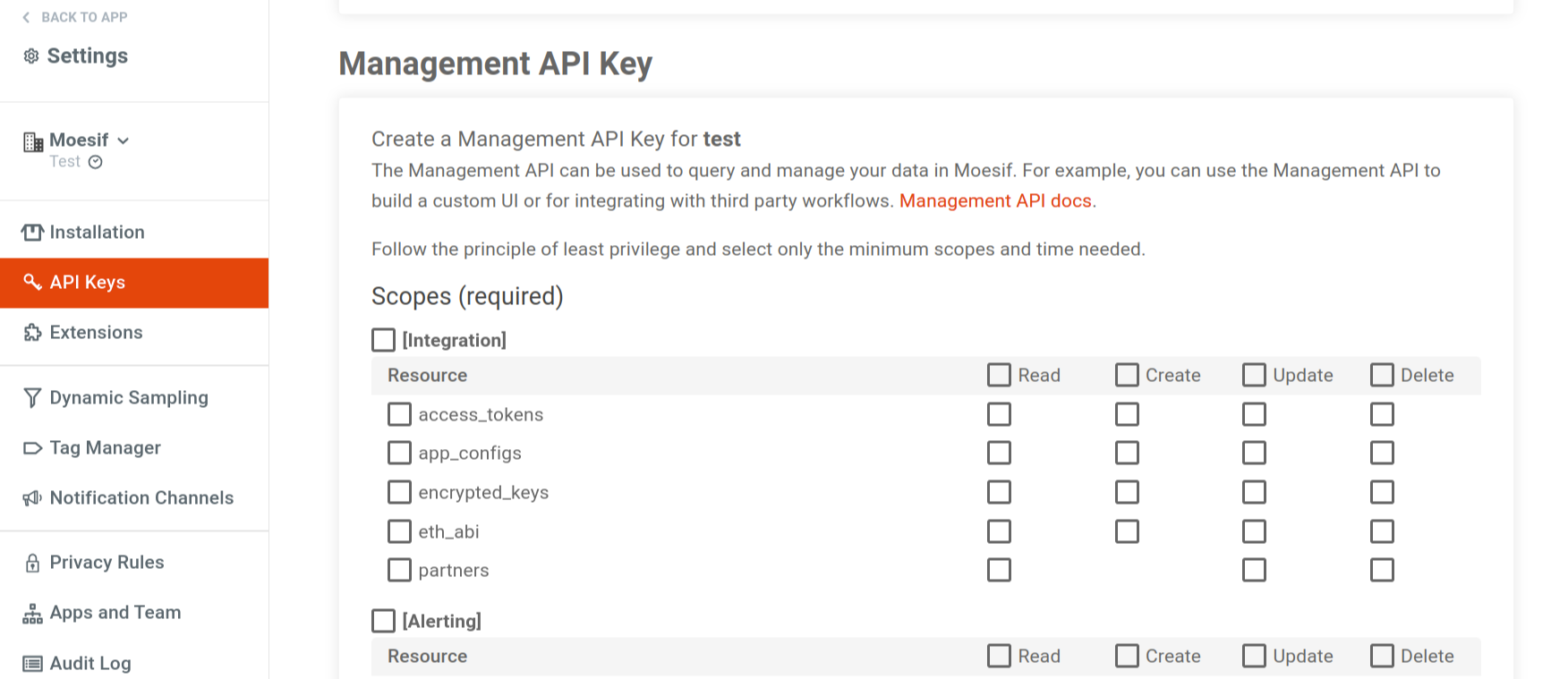Image resolution: width=1568 pixels, height=679 pixels.
Task: Click the Settings gear icon in sidebar
Action: coord(30,55)
